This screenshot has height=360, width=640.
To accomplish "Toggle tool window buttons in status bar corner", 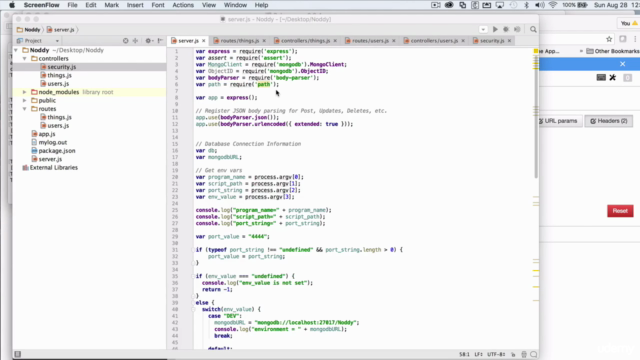I will click(18, 354).
